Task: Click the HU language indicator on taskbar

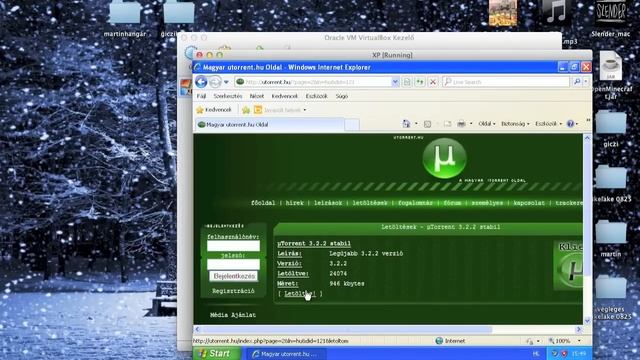Action: pos(536,354)
